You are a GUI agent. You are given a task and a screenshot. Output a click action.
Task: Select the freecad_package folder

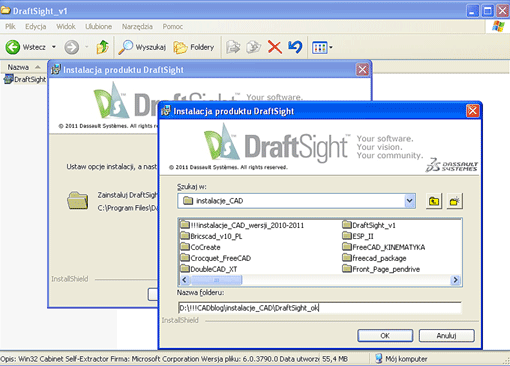pyautogui.click(x=374, y=258)
